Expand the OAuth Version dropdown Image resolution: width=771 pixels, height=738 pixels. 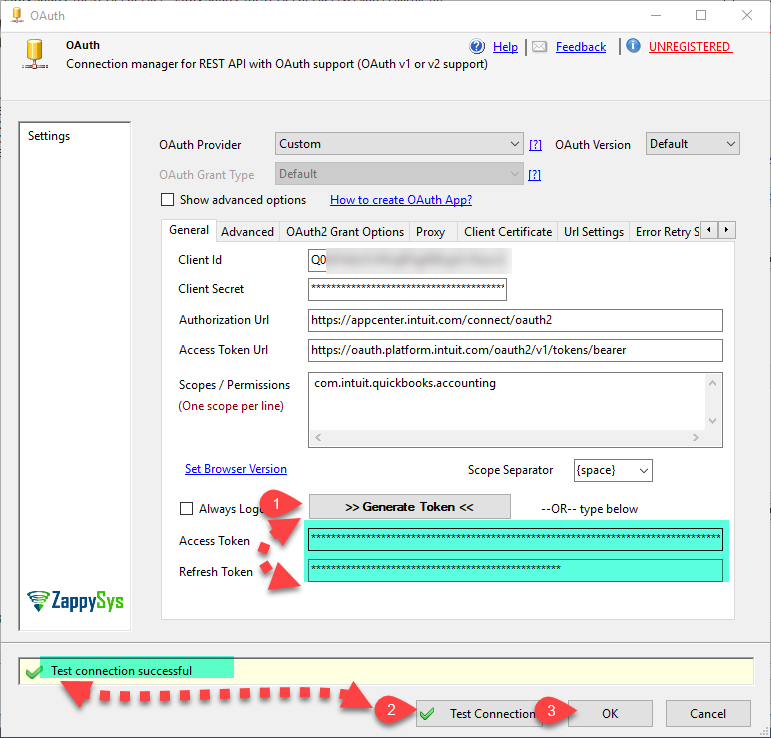692,144
